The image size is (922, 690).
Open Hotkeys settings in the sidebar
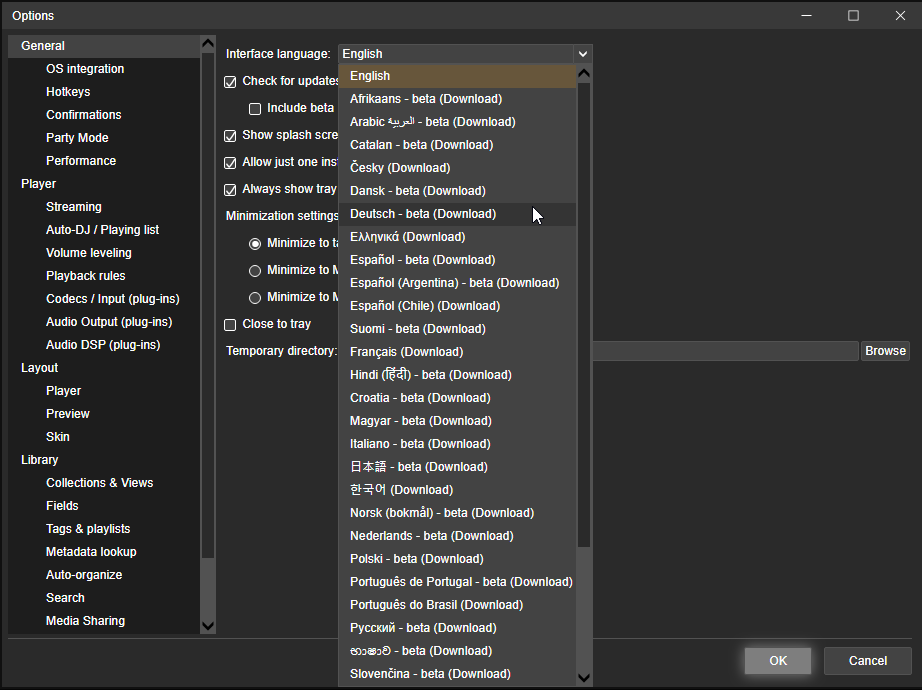click(x=68, y=92)
